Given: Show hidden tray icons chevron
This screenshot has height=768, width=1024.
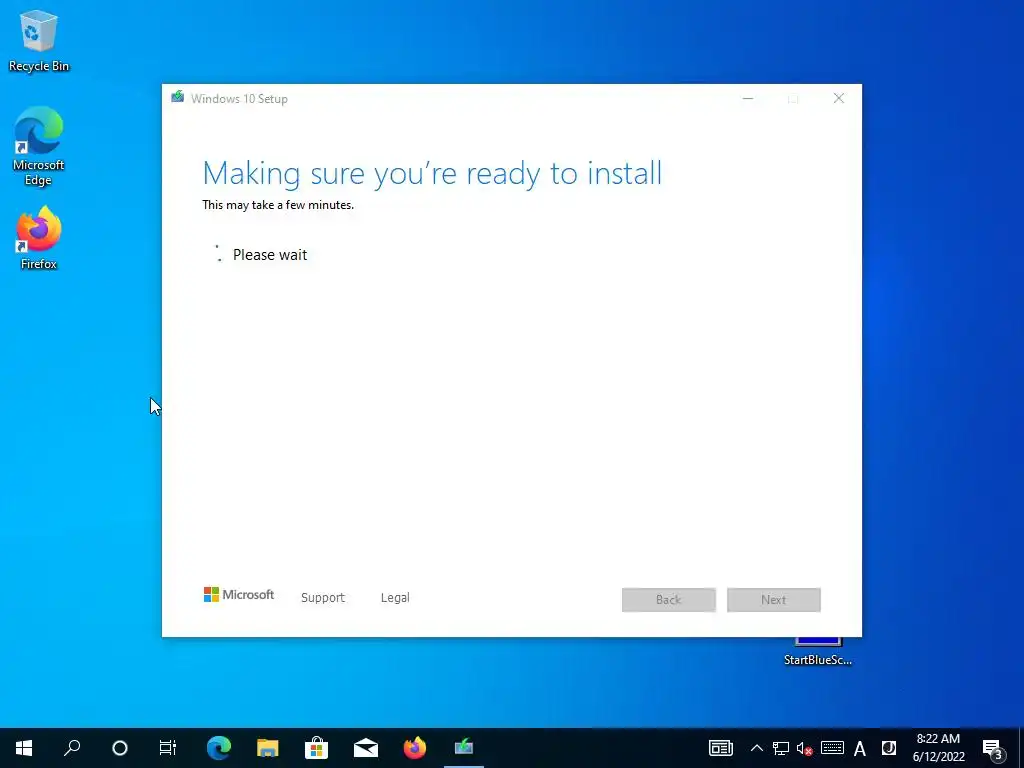Looking at the screenshot, I should (x=756, y=748).
